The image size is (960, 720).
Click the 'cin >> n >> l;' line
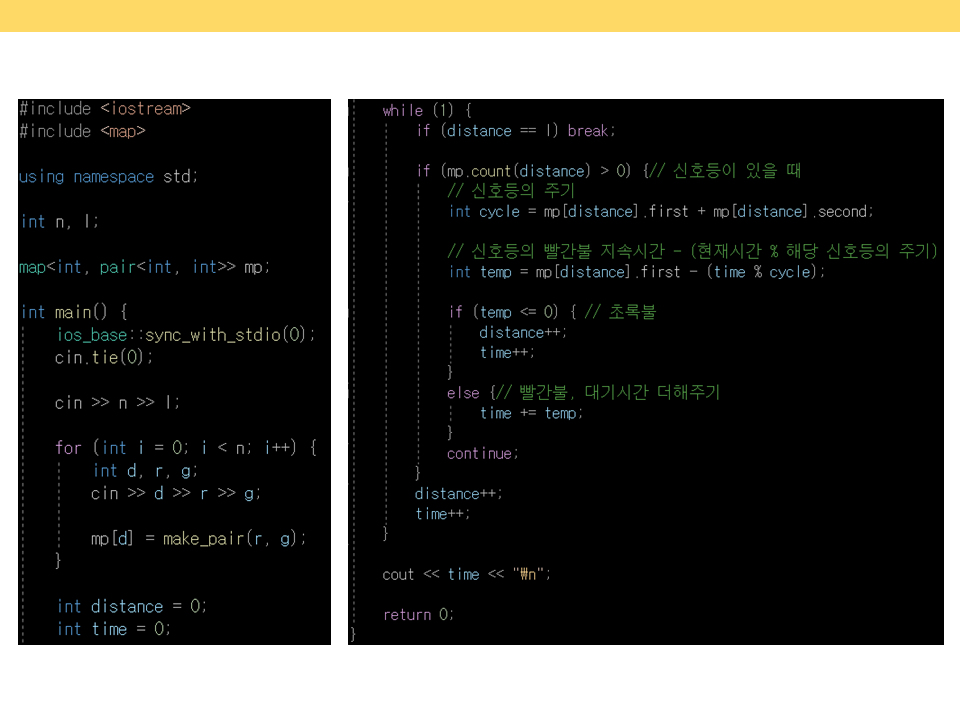coord(117,403)
